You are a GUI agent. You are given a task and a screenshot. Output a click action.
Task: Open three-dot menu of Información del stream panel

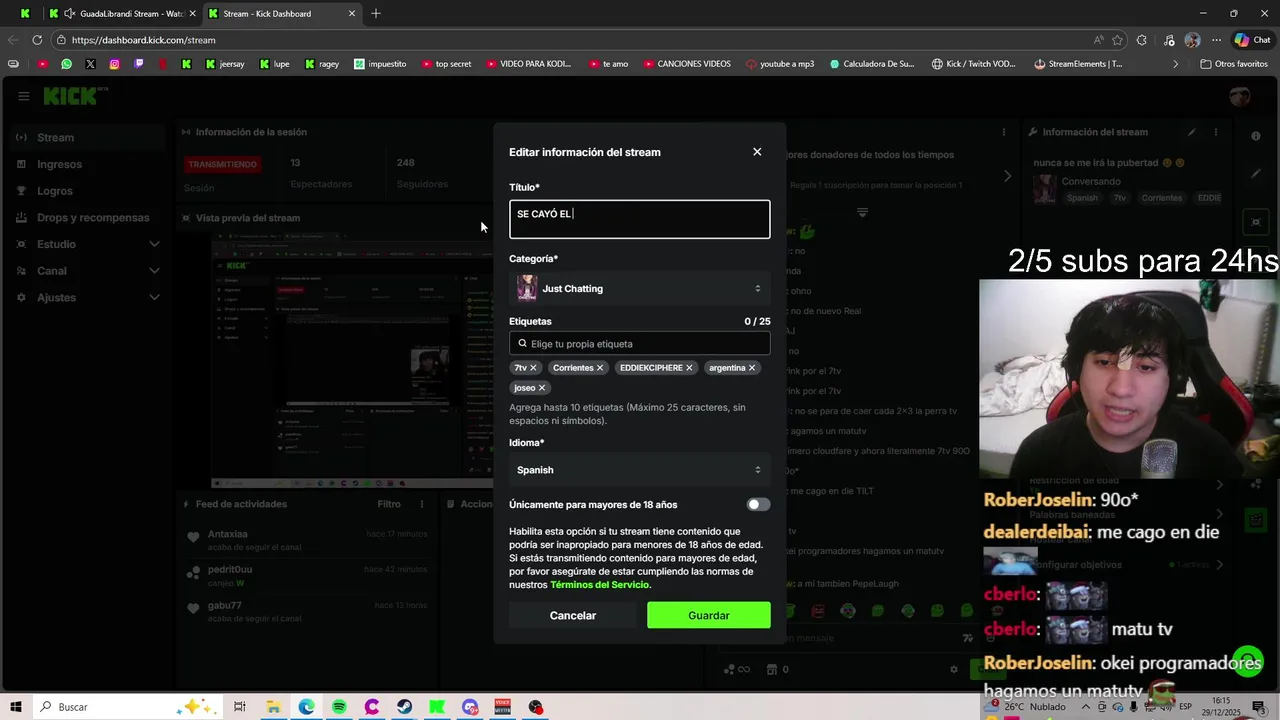1216,132
